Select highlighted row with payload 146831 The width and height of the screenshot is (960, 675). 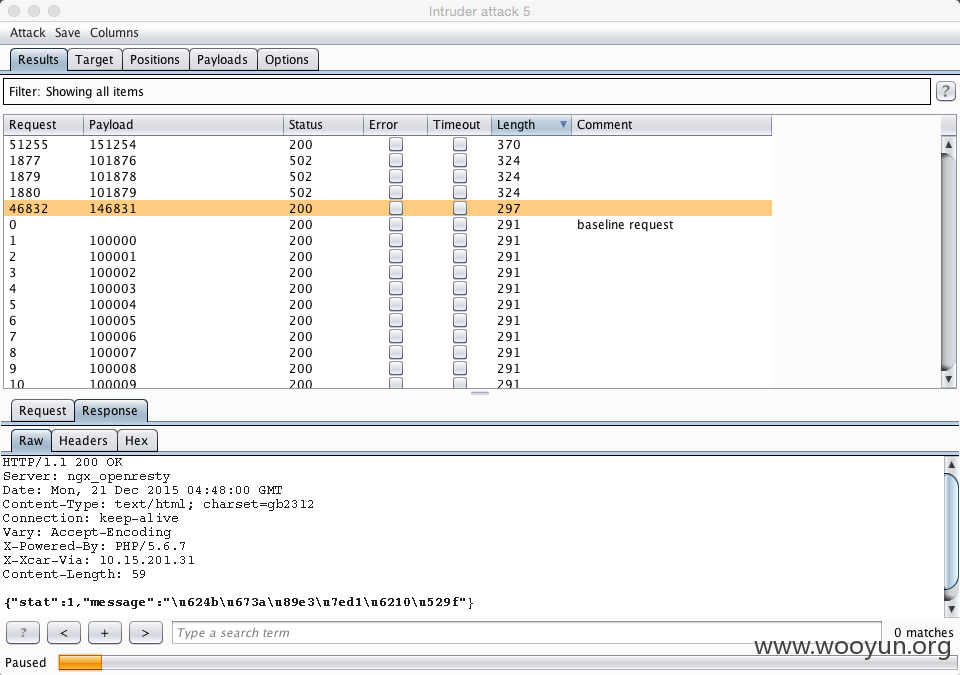tap(387, 208)
